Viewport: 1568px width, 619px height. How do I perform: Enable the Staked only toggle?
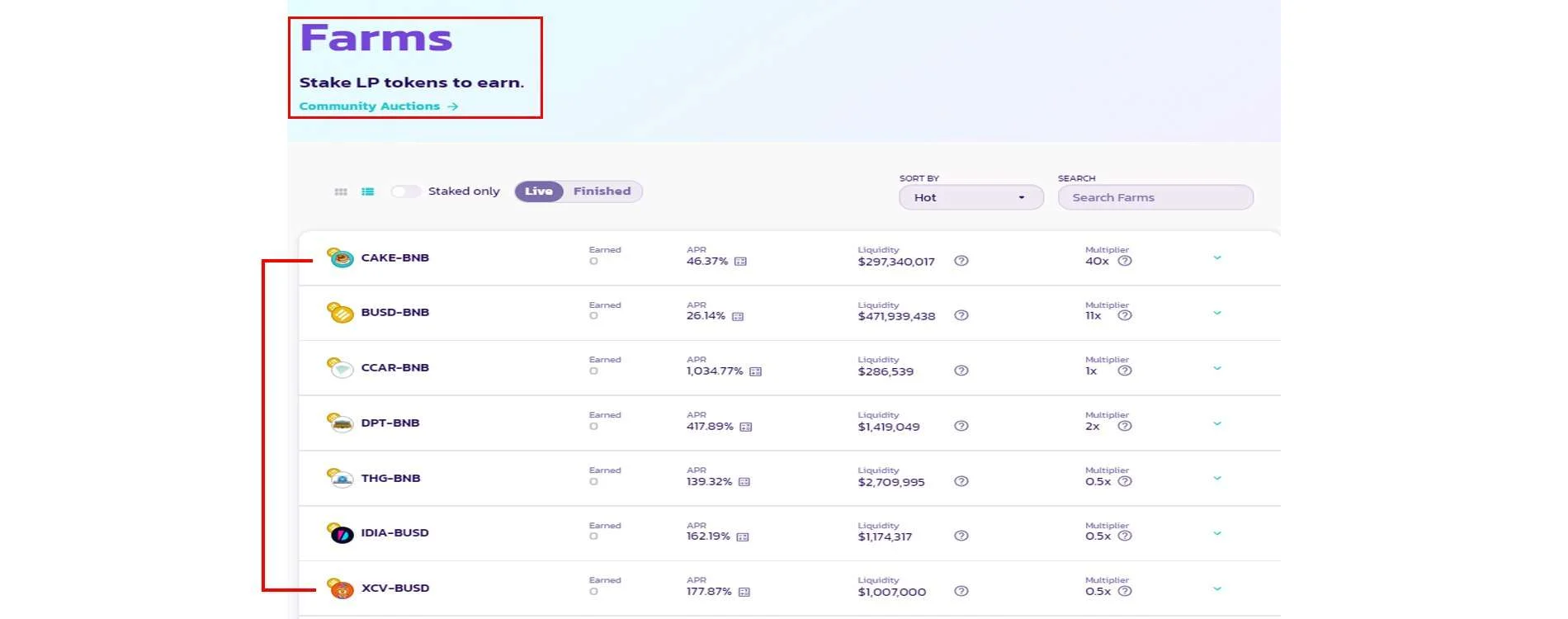405,191
